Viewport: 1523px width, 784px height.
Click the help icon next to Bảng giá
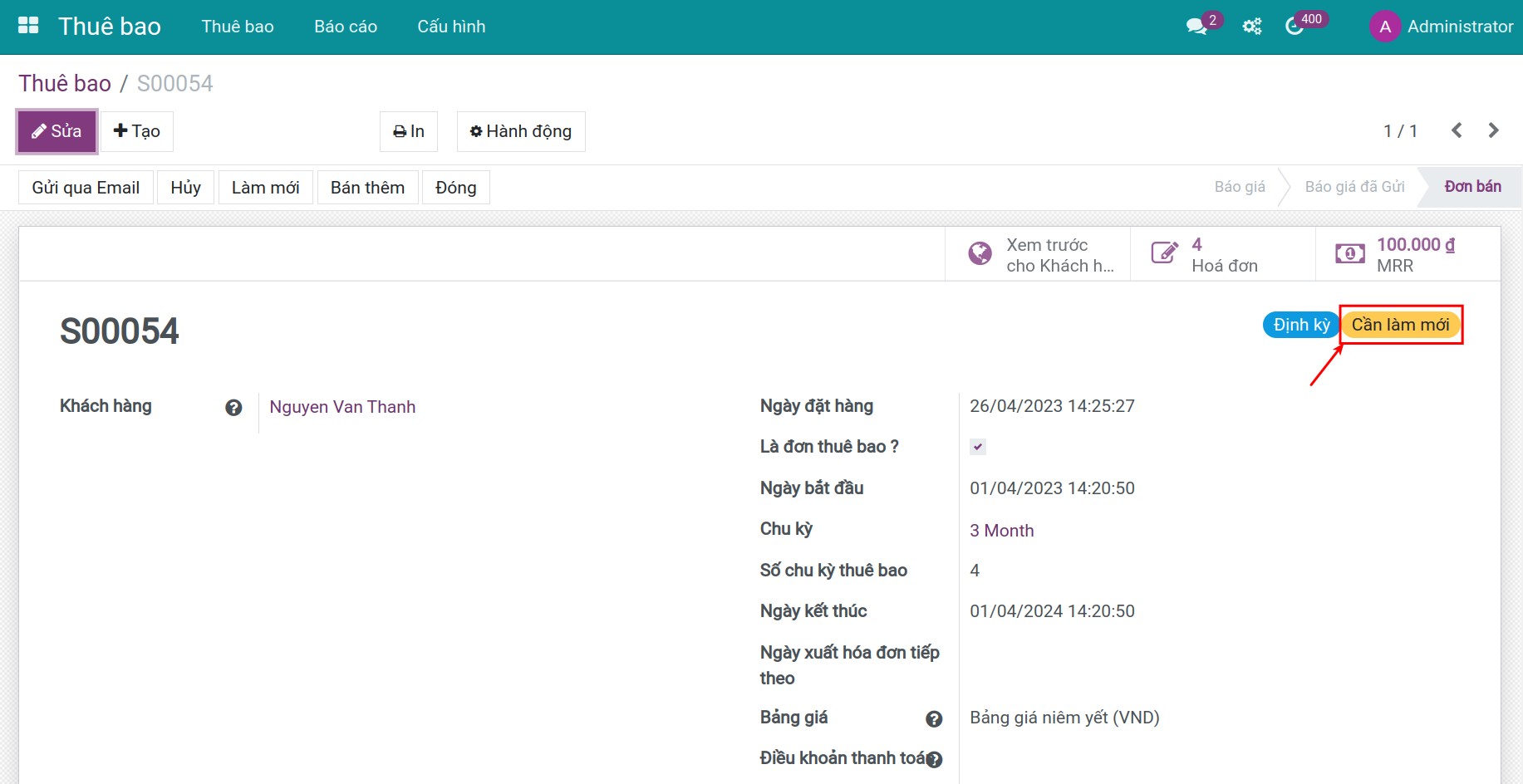[x=934, y=719]
